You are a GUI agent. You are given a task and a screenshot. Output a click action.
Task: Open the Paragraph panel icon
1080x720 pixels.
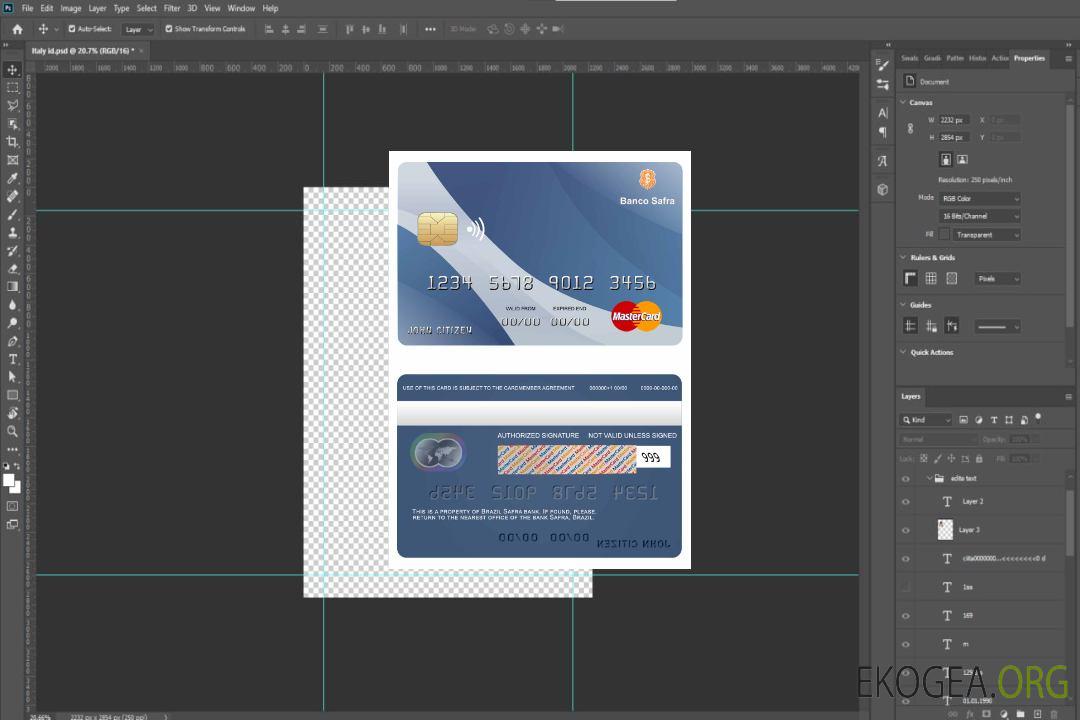[x=883, y=132]
